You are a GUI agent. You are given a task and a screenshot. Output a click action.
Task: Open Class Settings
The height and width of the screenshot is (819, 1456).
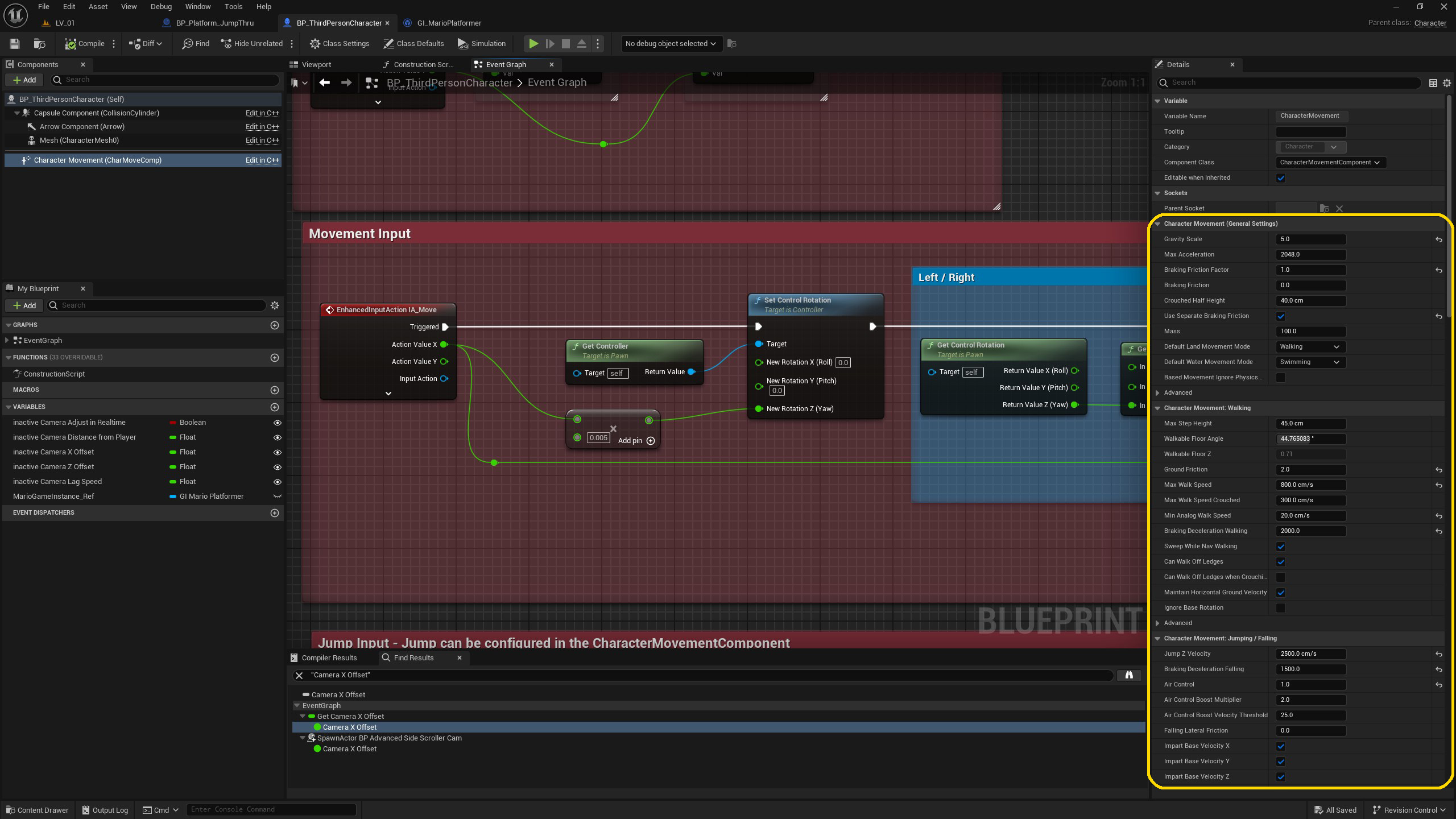tap(340, 44)
